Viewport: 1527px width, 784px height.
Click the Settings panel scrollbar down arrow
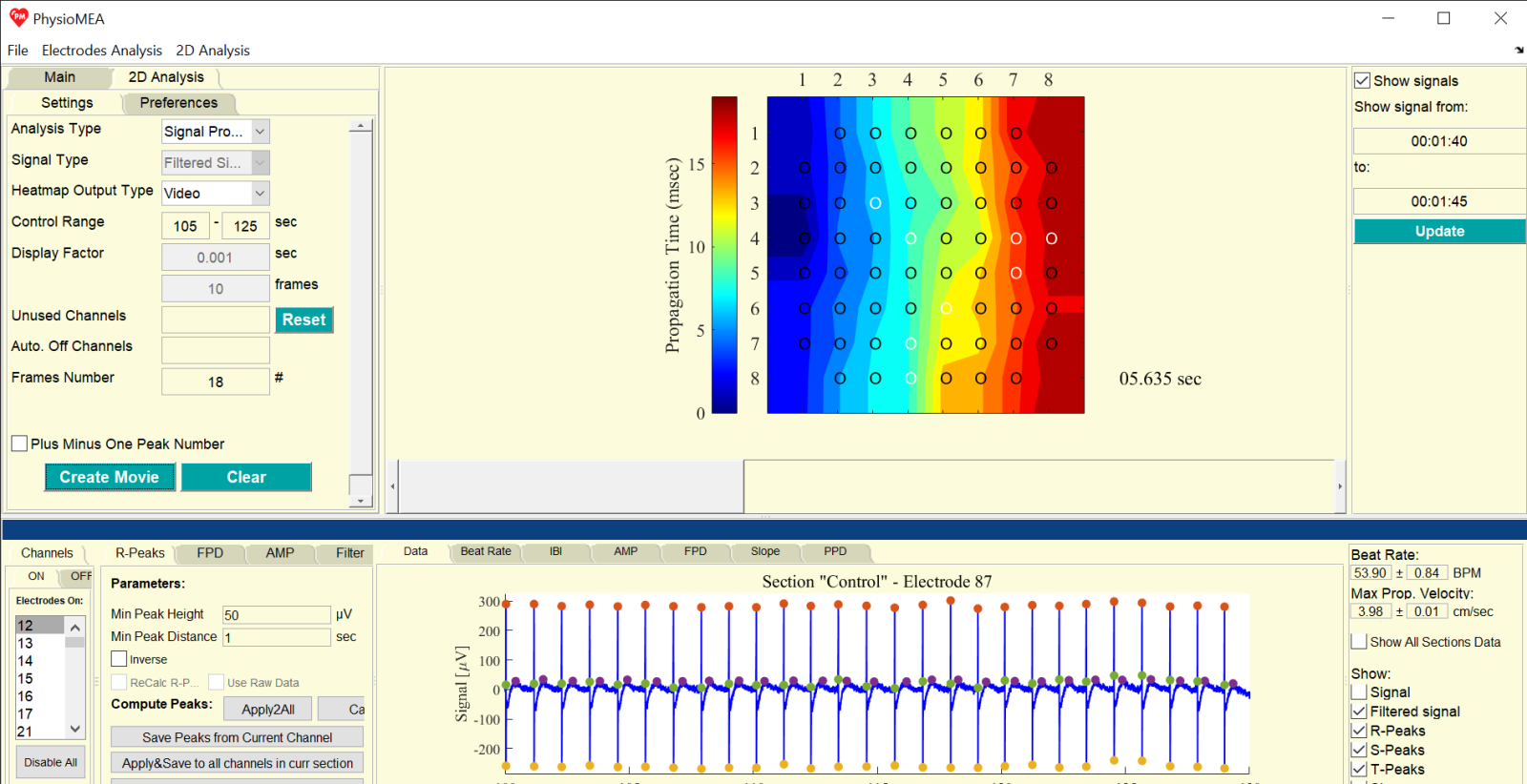click(360, 501)
